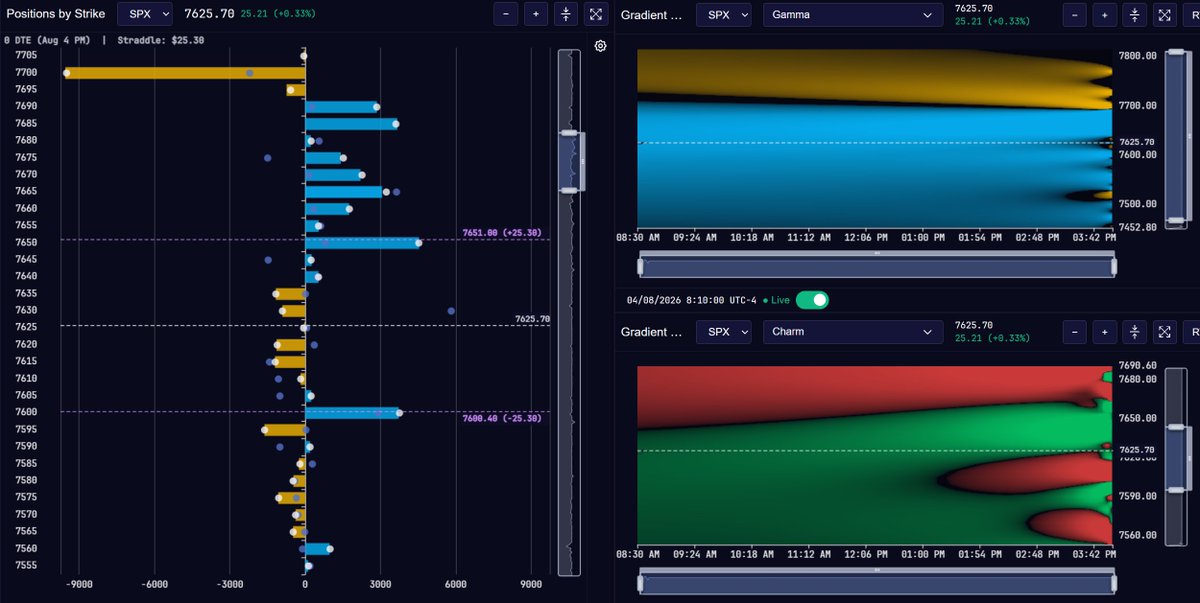
Task: Expand Positions by Strike panel to fullscreen
Action: point(596,14)
